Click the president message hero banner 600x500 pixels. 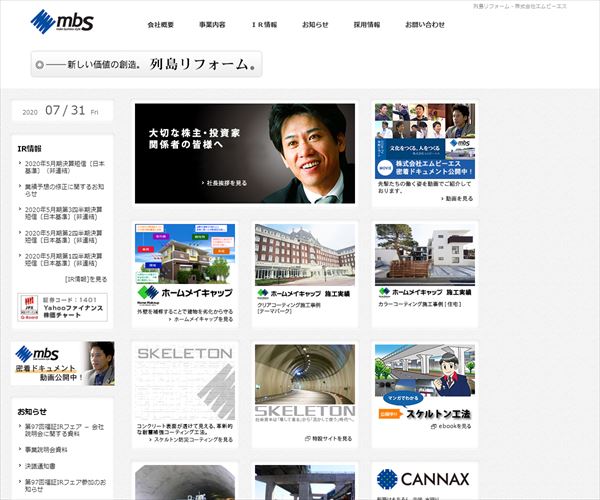245,153
